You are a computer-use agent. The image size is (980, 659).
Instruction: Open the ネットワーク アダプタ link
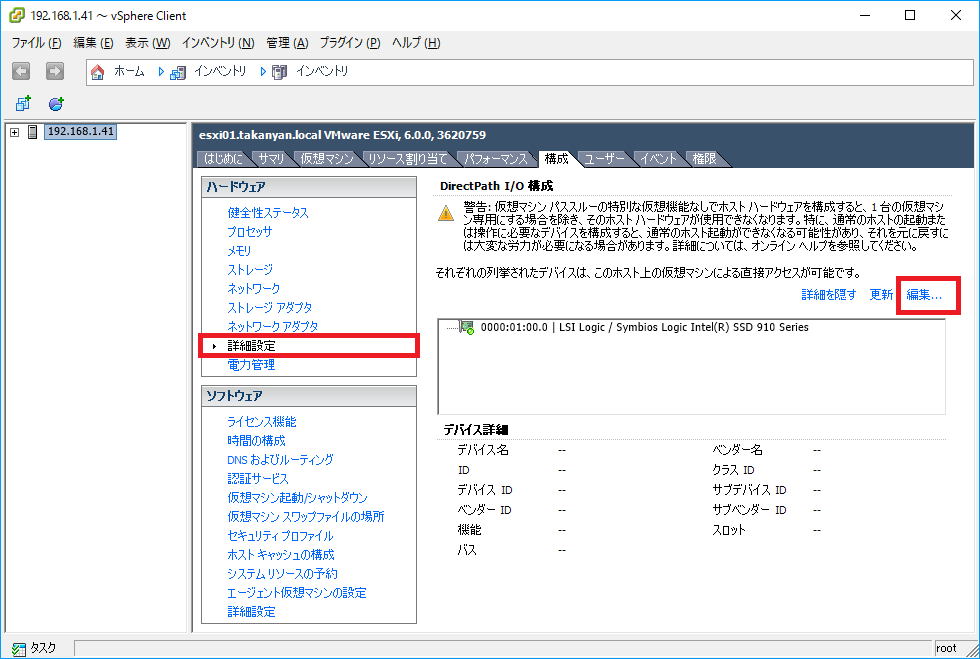(x=272, y=326)
